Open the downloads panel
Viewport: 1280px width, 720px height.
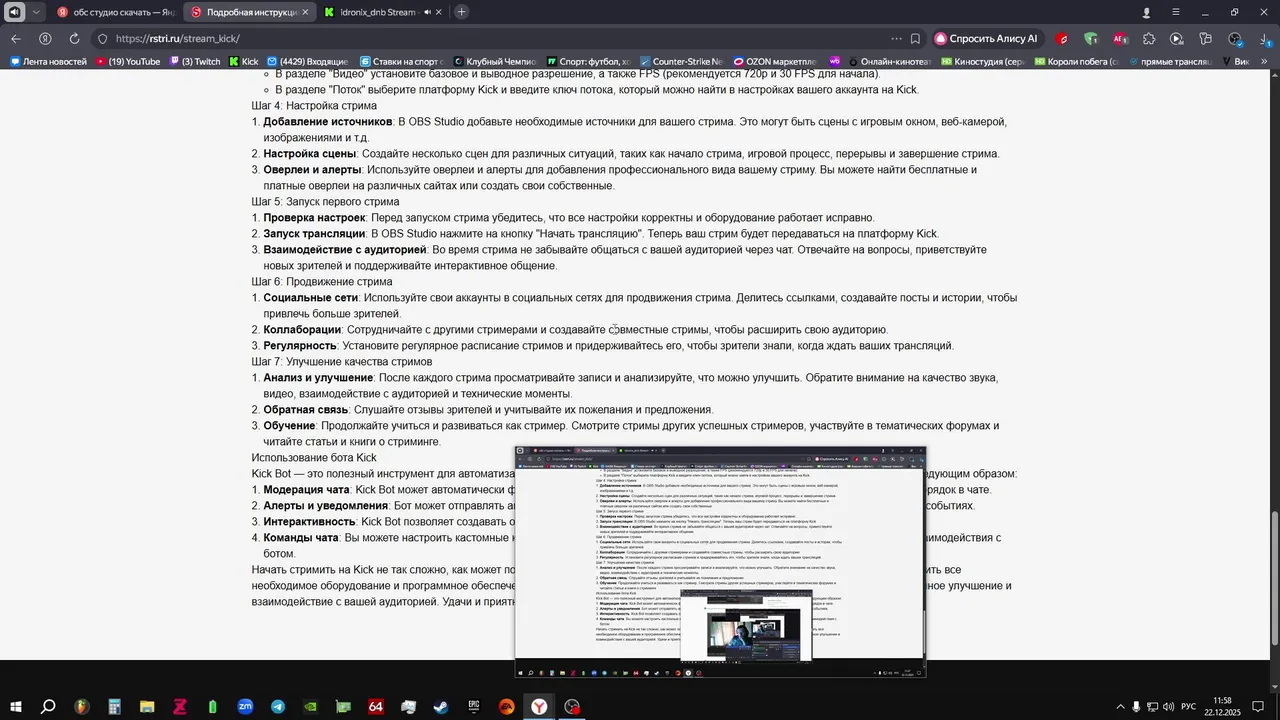click(1264, 39)
